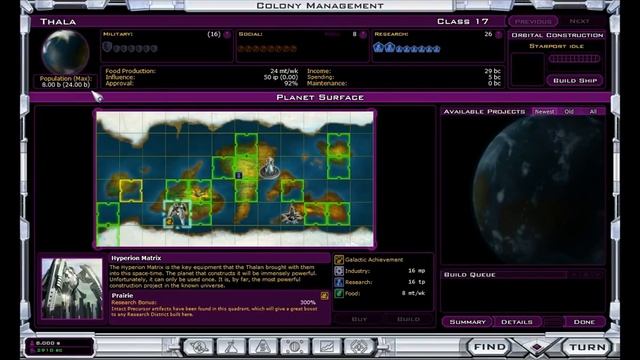Image resolution: width=640 pixels, height=360 pixels.
Task: Toggle the Research focus round button
Action: click(x=498, y=35)
